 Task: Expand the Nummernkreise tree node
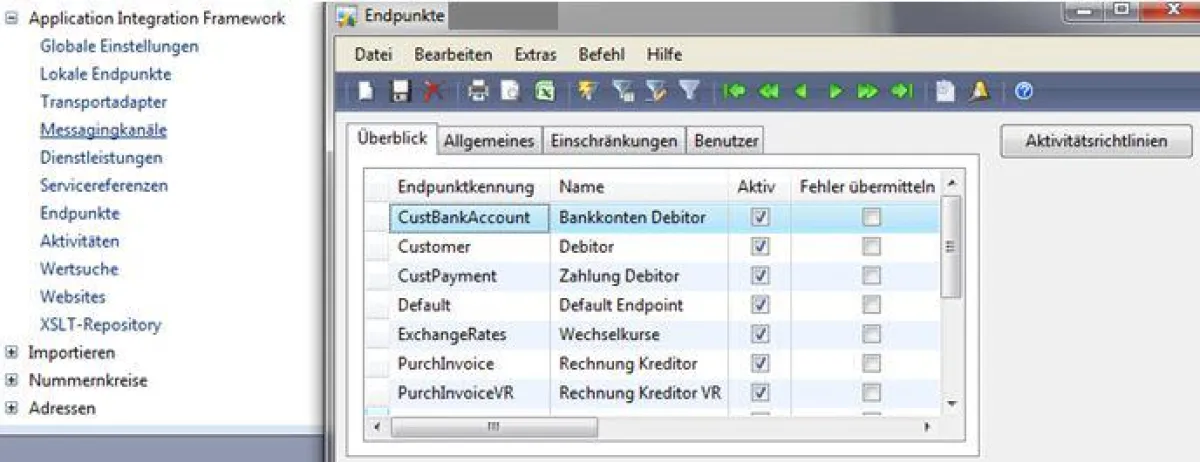[12, 380]
